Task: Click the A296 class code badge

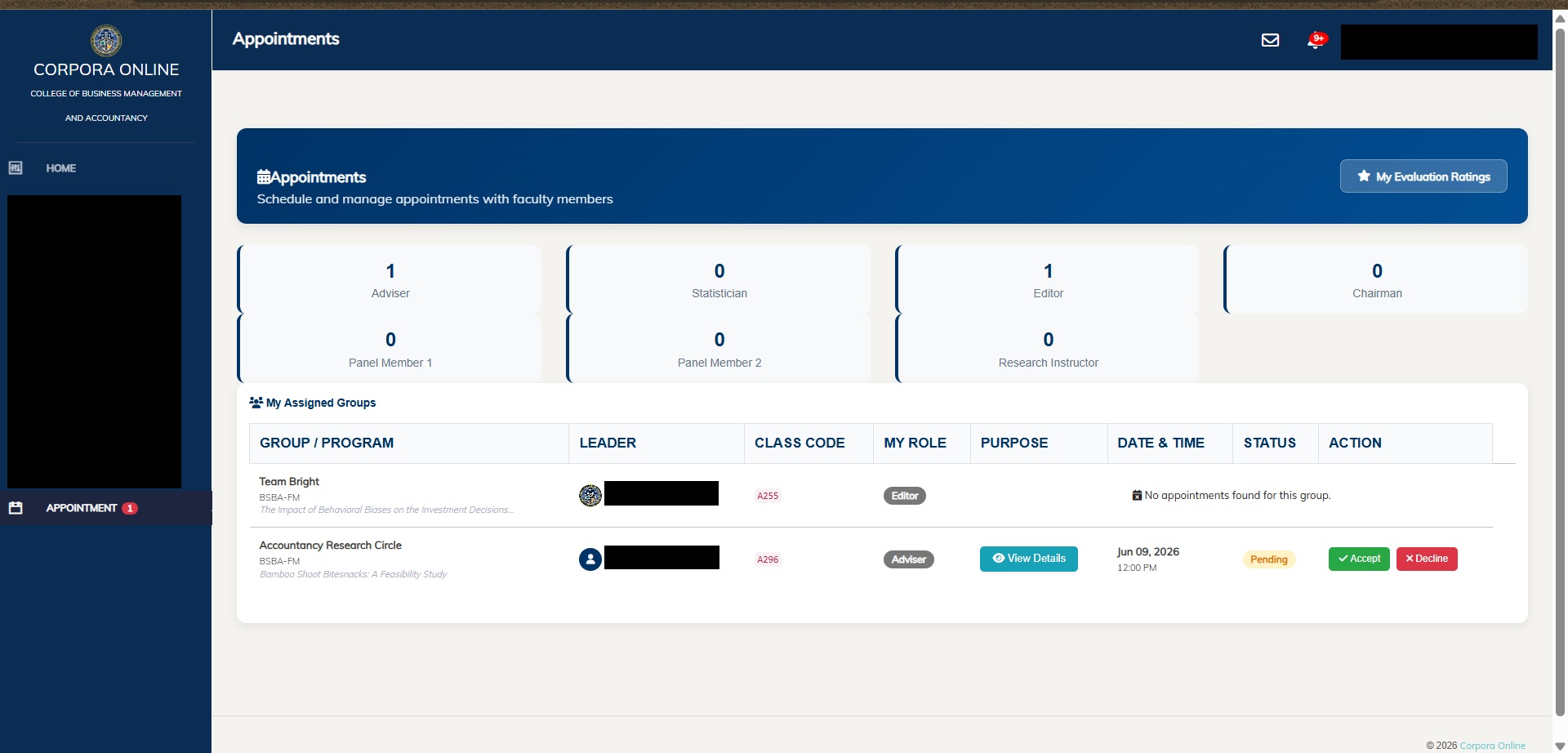Action: pos(768,559)
